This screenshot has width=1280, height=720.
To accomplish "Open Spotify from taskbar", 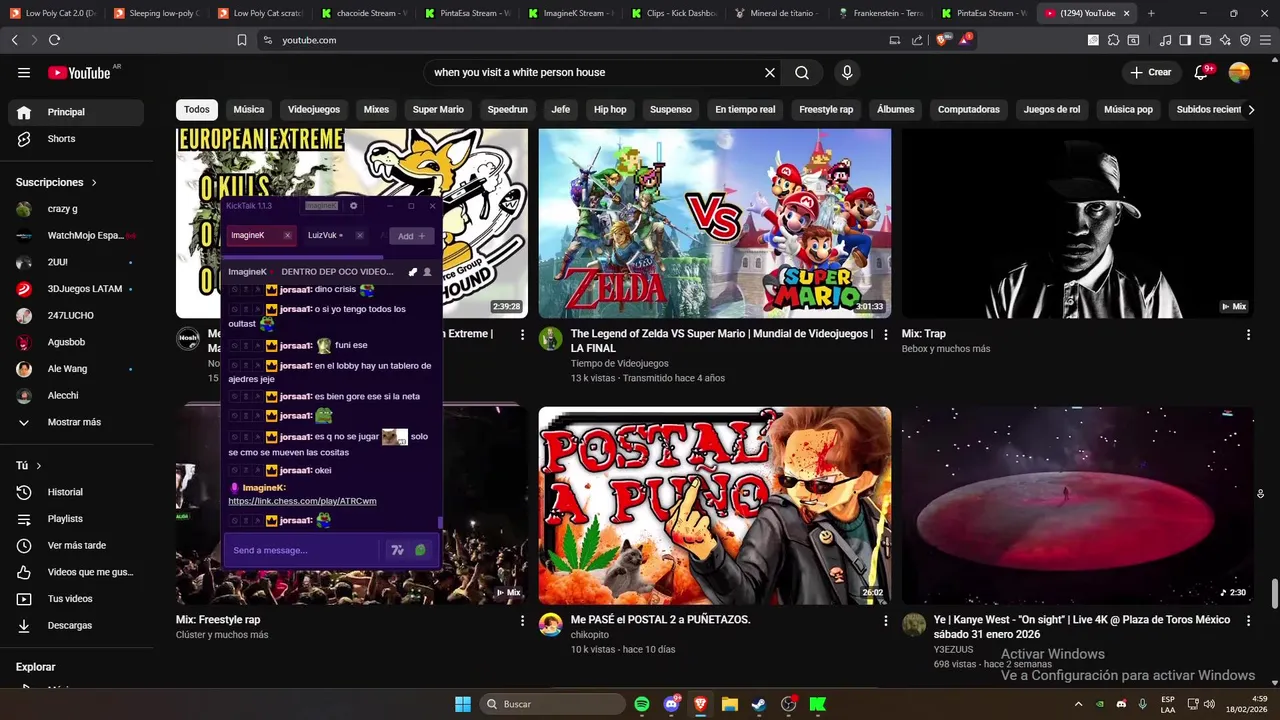I will pos(642,704).
